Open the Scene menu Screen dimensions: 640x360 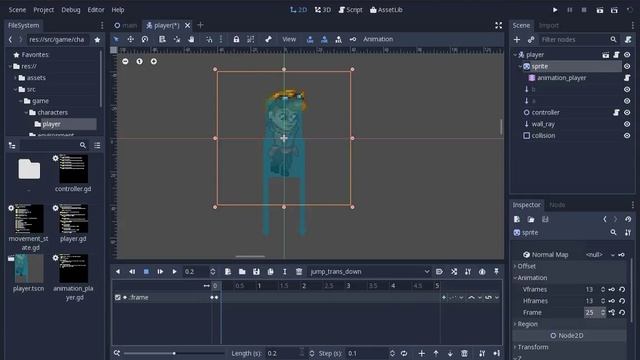(x=17, y=10)
